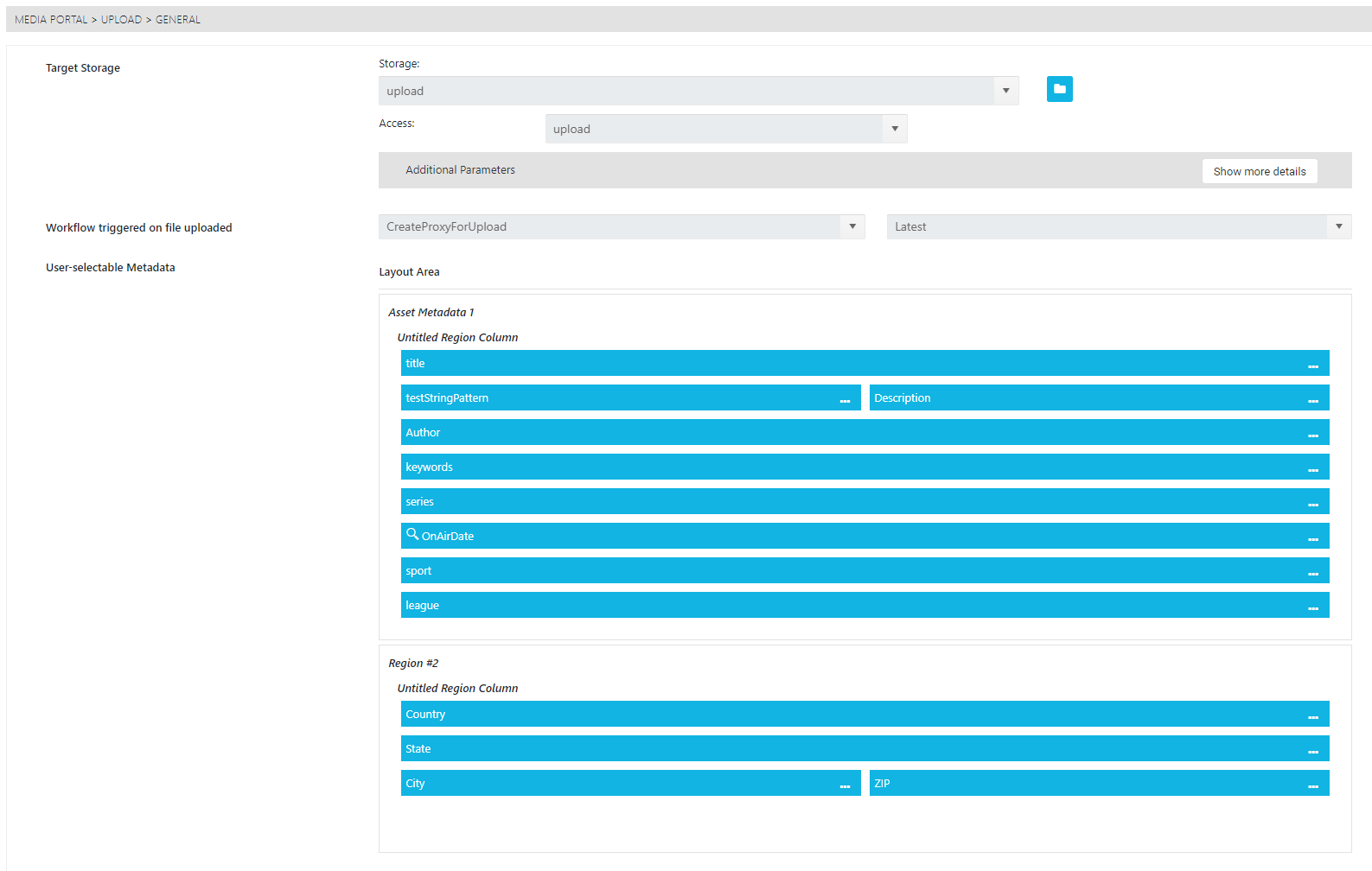1372x871 pixels.
Task: Click the testStringPattern field options icon
Action: click(844, 399)
